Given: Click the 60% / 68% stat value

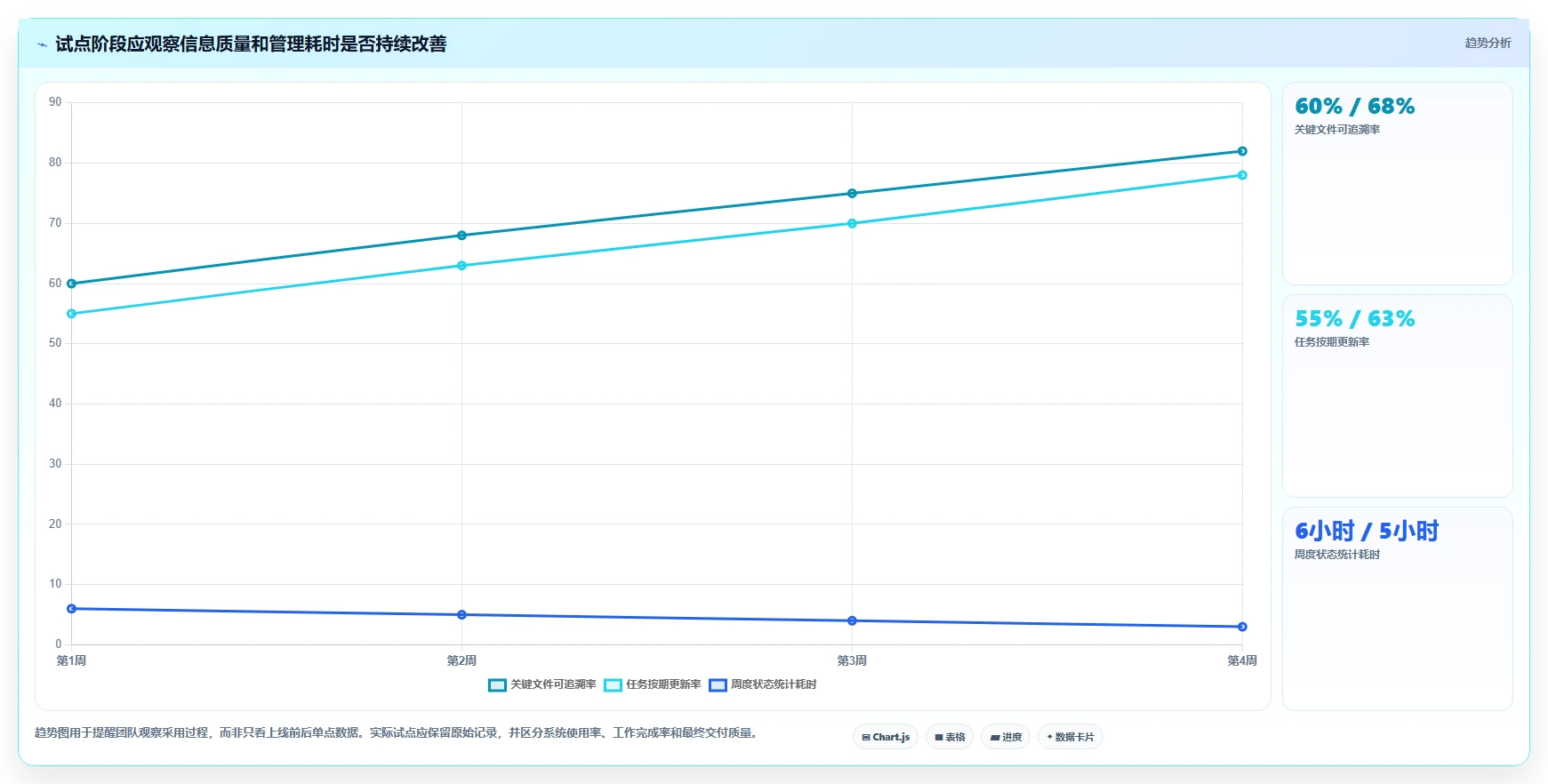Looking at the screenshot, I should [1354, 107].
